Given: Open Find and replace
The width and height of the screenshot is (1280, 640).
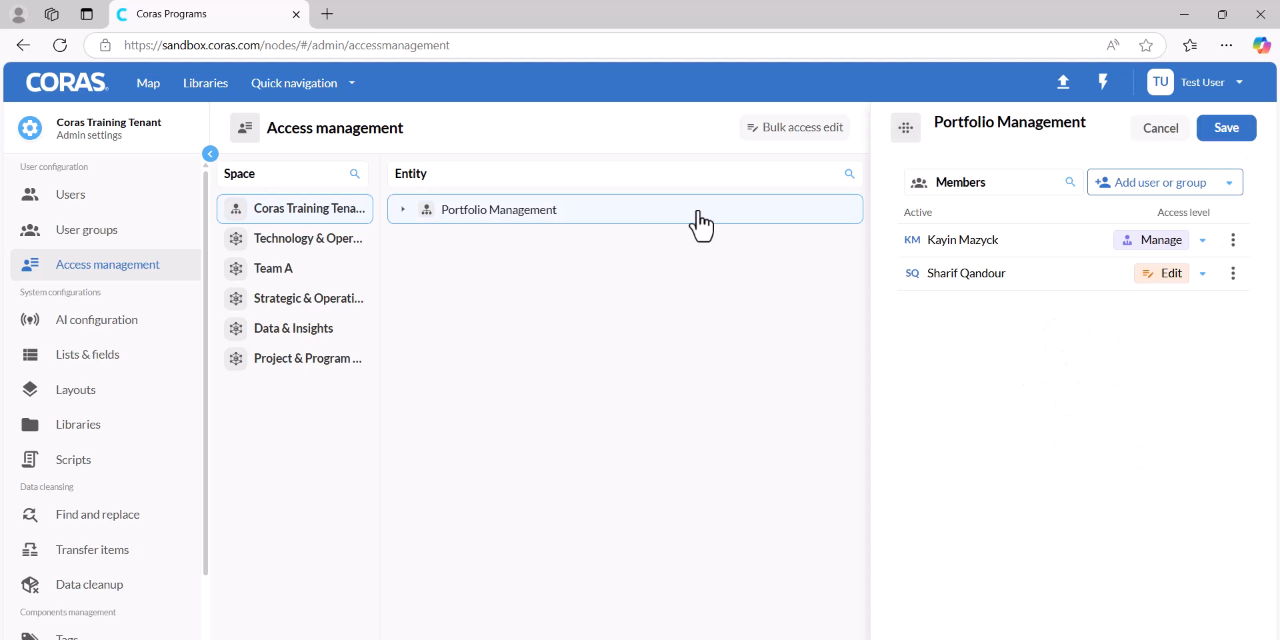Looking at the screenshot, I should point(106,514).
